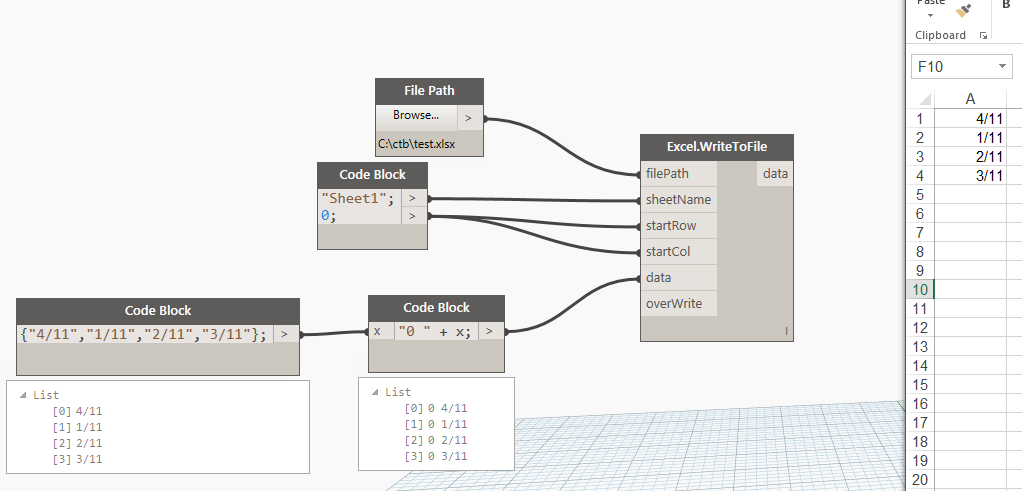Select column A header in Excel
This screenshot has width=1022, height=491.
tap(971, 99)
